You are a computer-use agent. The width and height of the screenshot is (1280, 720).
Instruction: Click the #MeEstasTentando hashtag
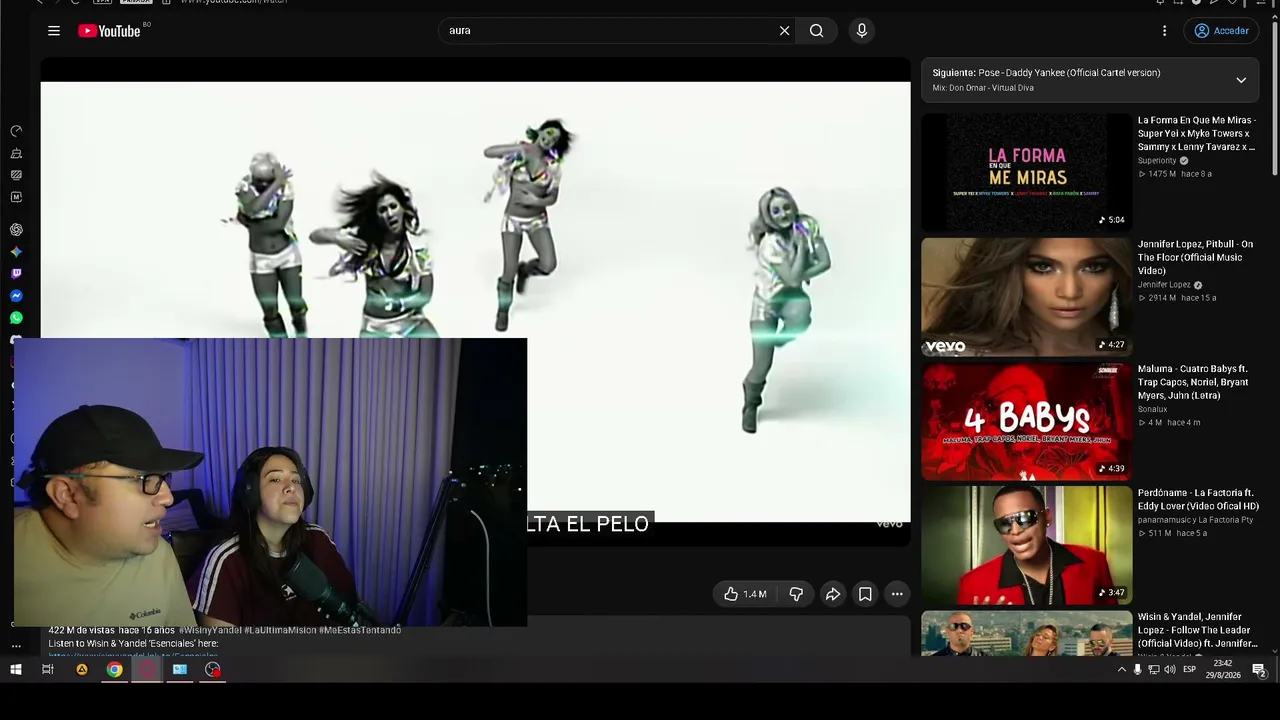coord(360,630)
